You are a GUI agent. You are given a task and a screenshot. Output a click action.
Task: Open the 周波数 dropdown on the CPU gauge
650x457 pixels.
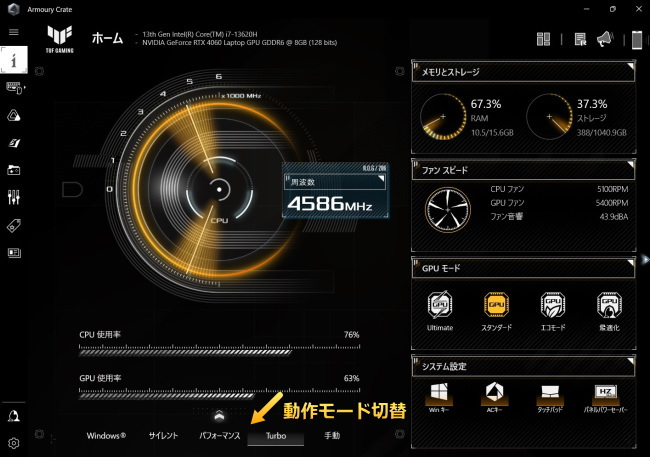tap(335, 182)
